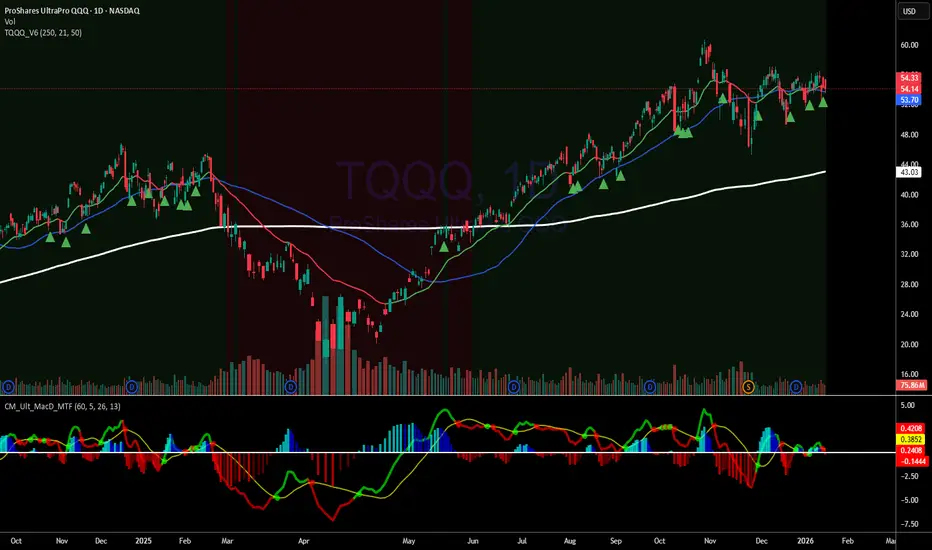This screenshot has height=550, width=932.
Task: Click the red 54.33 price label
Action: click(x=909, y=78)
